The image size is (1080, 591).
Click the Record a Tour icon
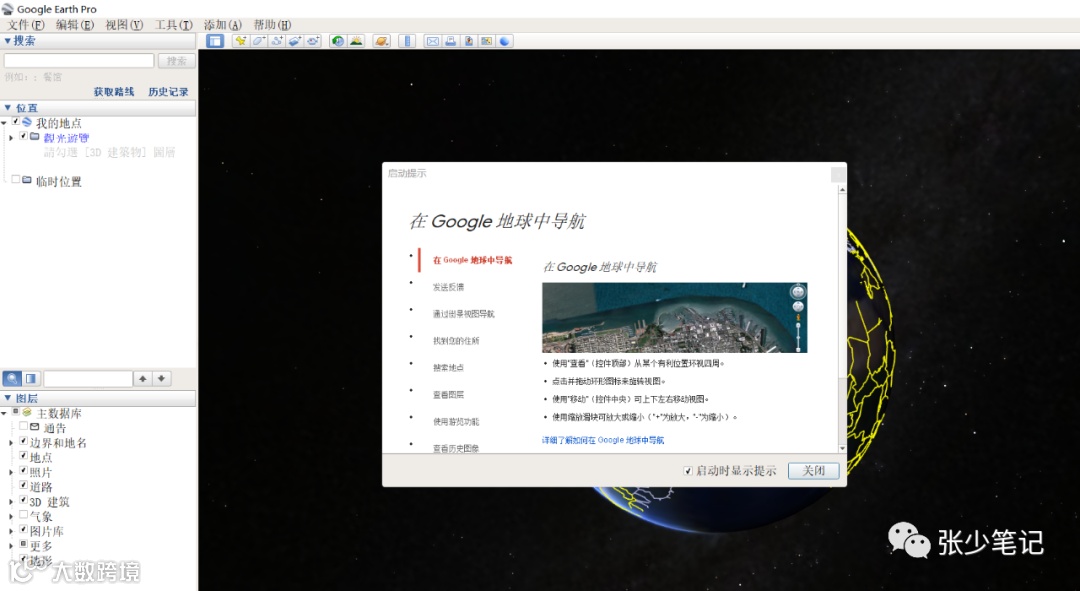pos(313,41)
